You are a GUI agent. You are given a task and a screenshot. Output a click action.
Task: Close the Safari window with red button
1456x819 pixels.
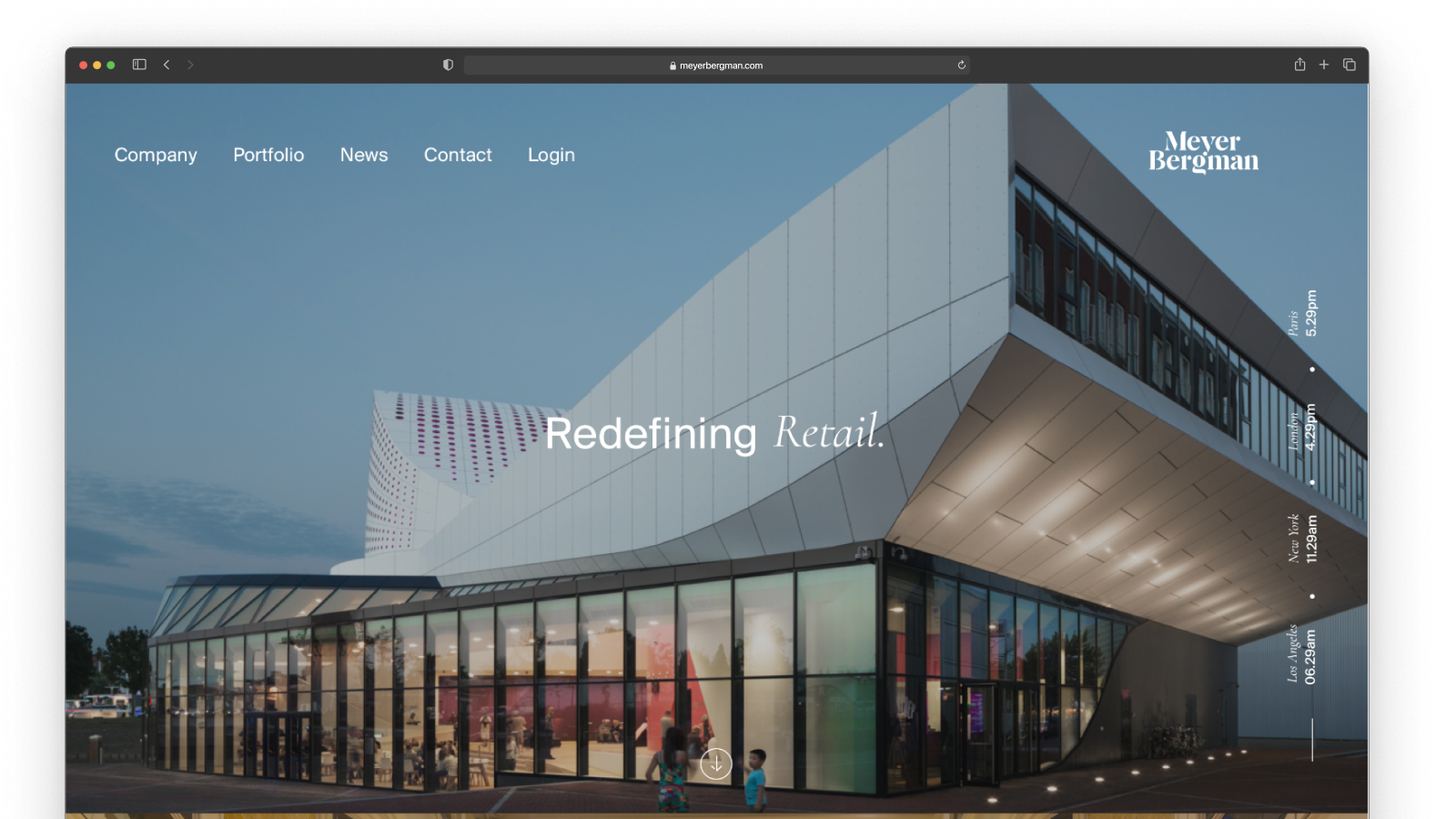pos(83,65)
